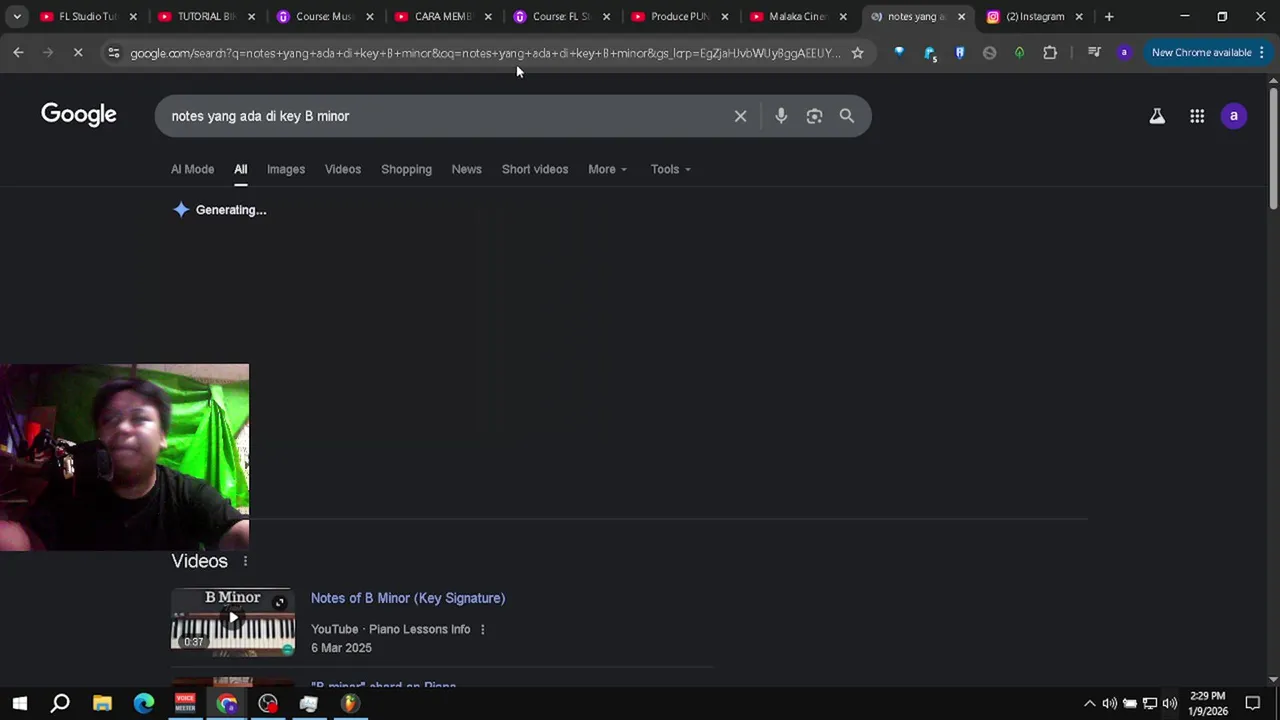Open the Google apps grid
Screen dimensions: 1280x720
coord(1197,116)
